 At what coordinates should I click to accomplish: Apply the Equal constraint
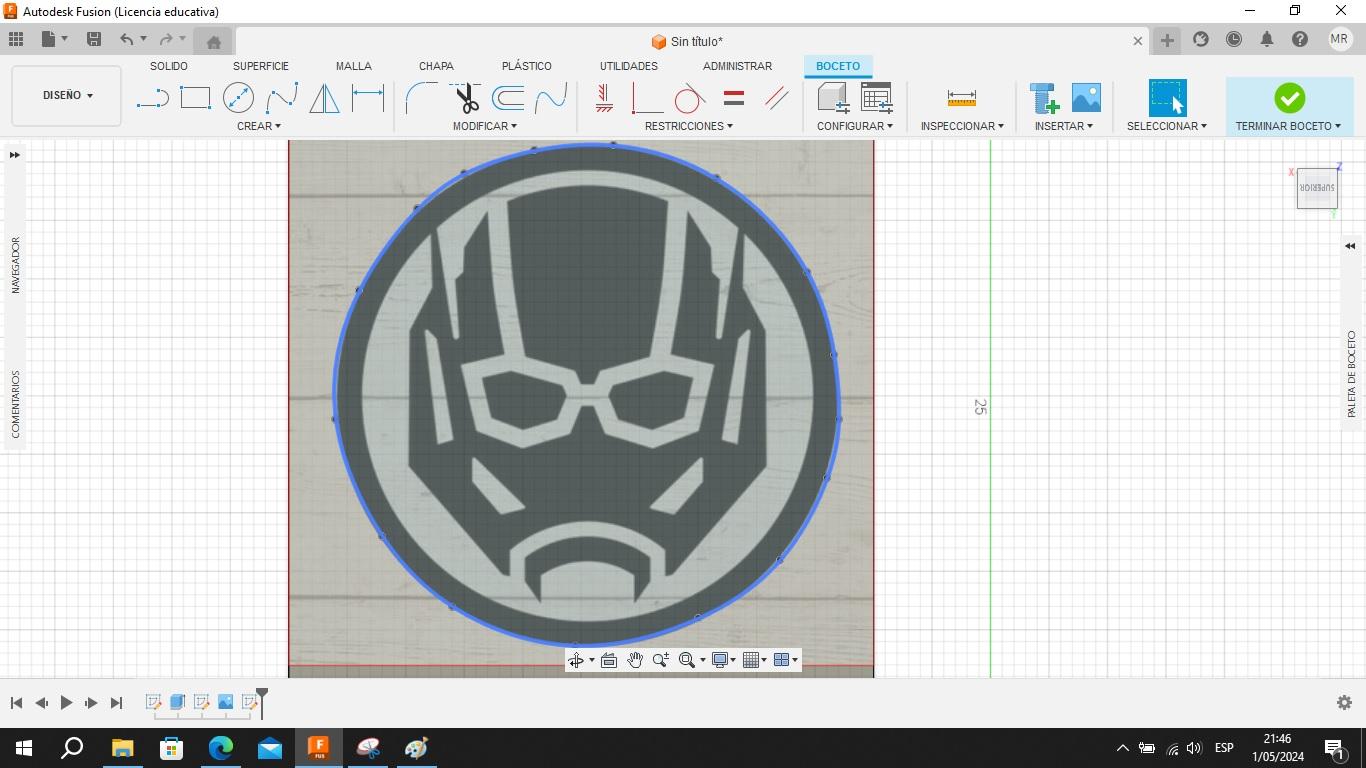pyautogui.click(x=733, y=98)
